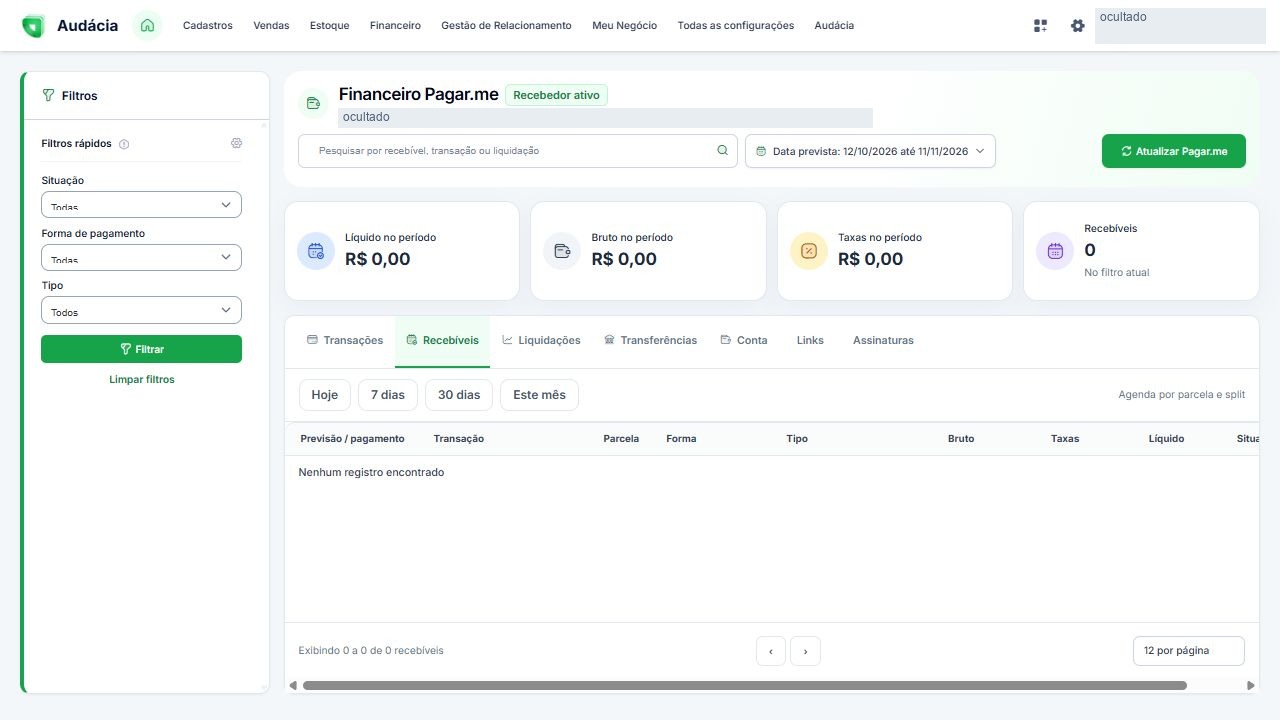Click the Nenhum registro encontrado message
The width and height of the screenshot is (1280, 720).
[371, 472]
